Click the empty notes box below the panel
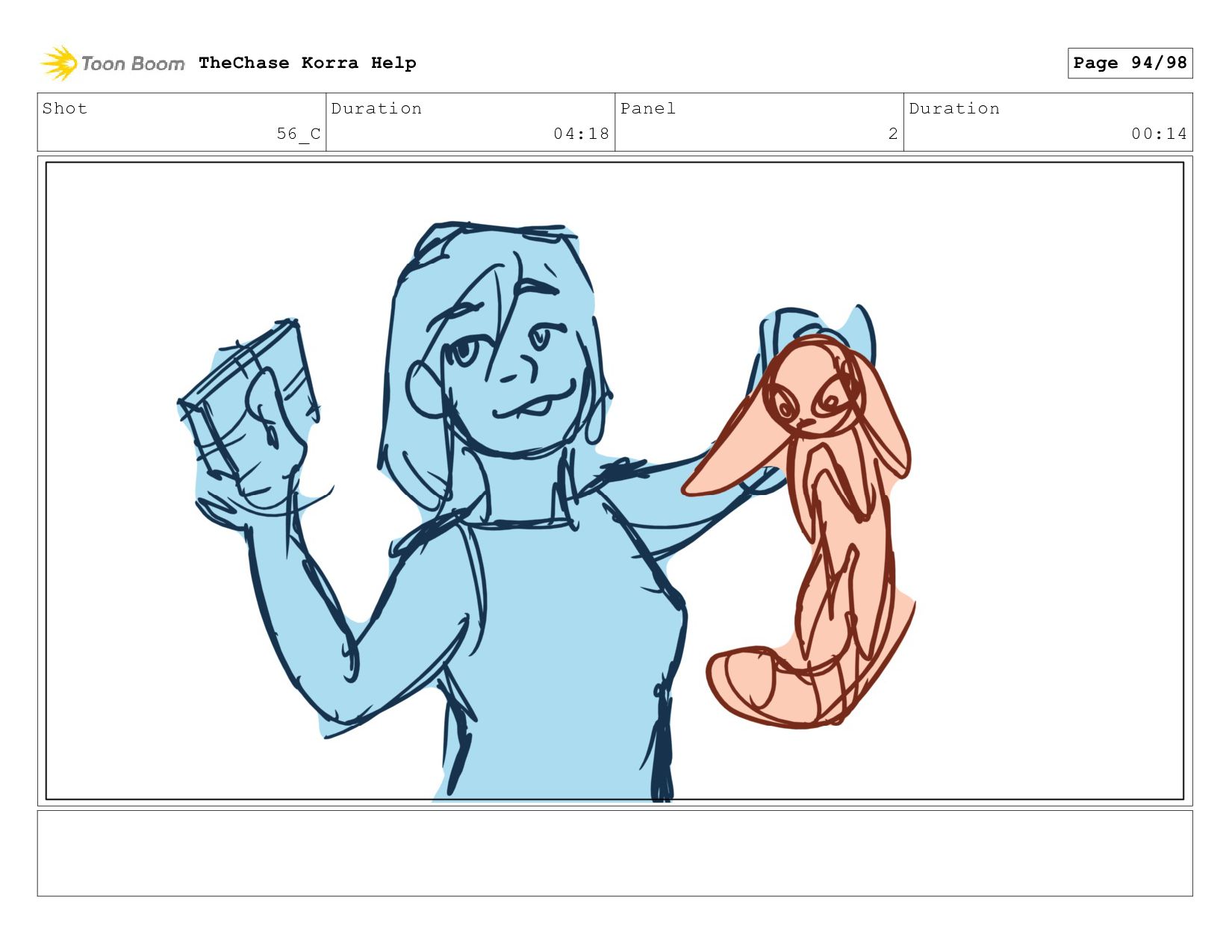Viewport: 1232px width, 952px height. (615, 853)
